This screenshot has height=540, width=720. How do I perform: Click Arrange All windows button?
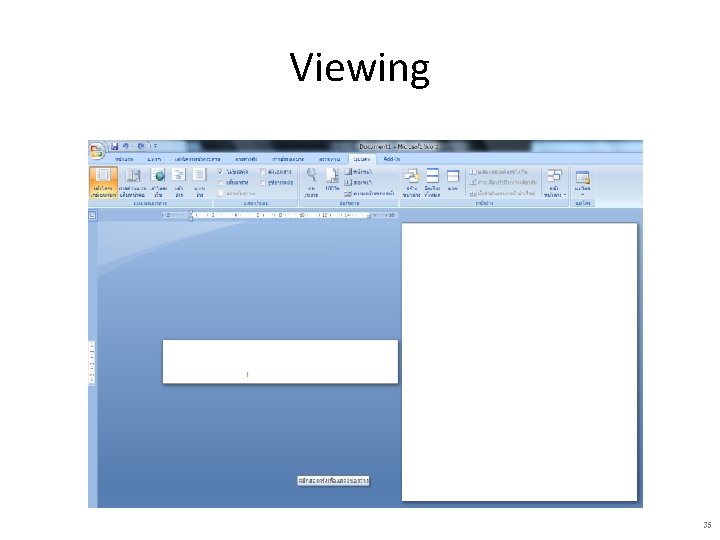coord(432,182)
